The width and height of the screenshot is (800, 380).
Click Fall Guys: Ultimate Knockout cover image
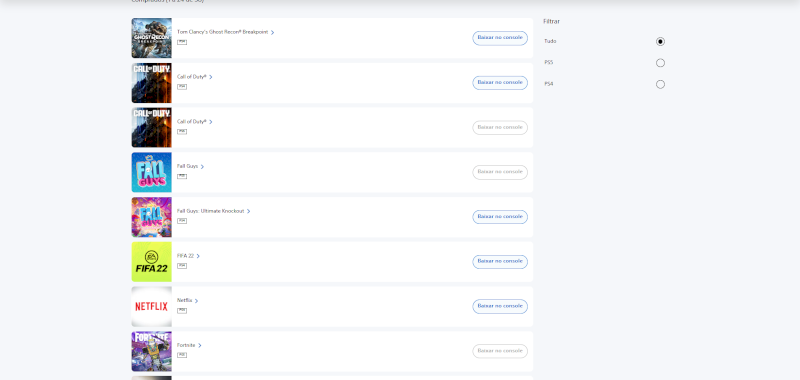(152, 217)
